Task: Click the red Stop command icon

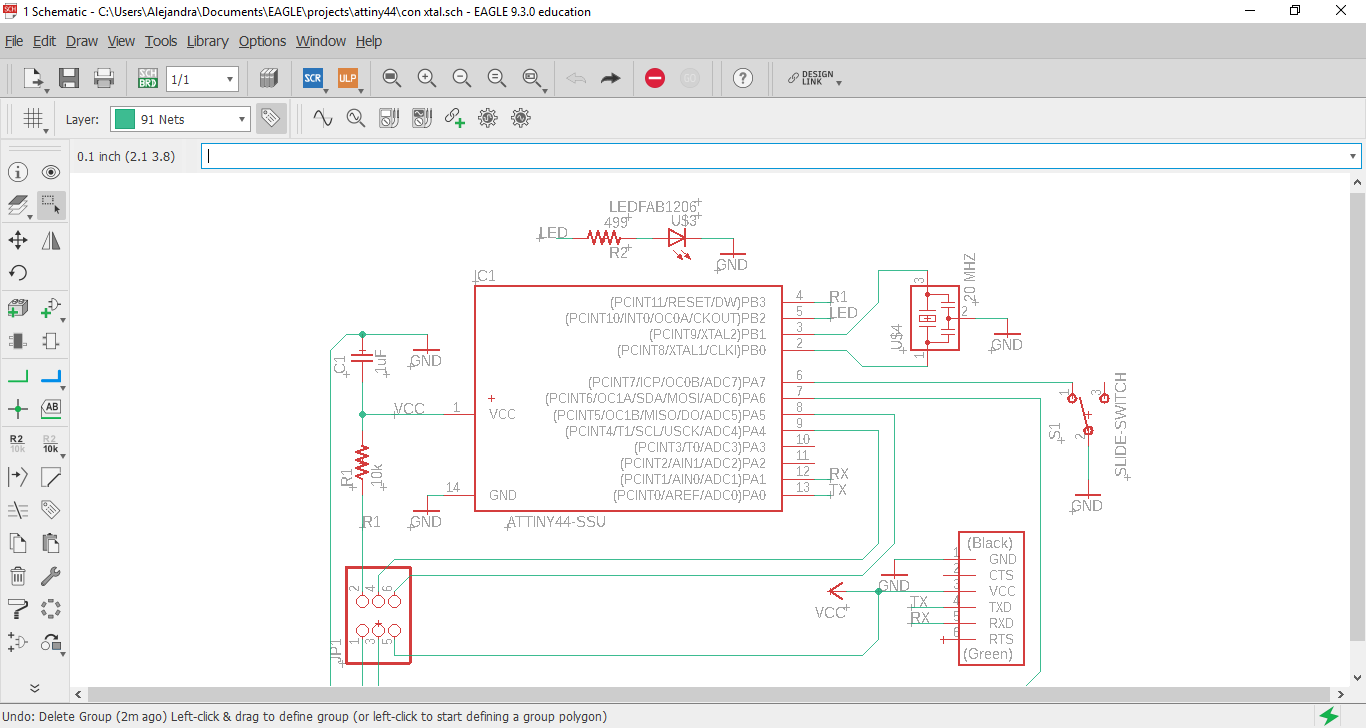Action: tap(655, 78)
